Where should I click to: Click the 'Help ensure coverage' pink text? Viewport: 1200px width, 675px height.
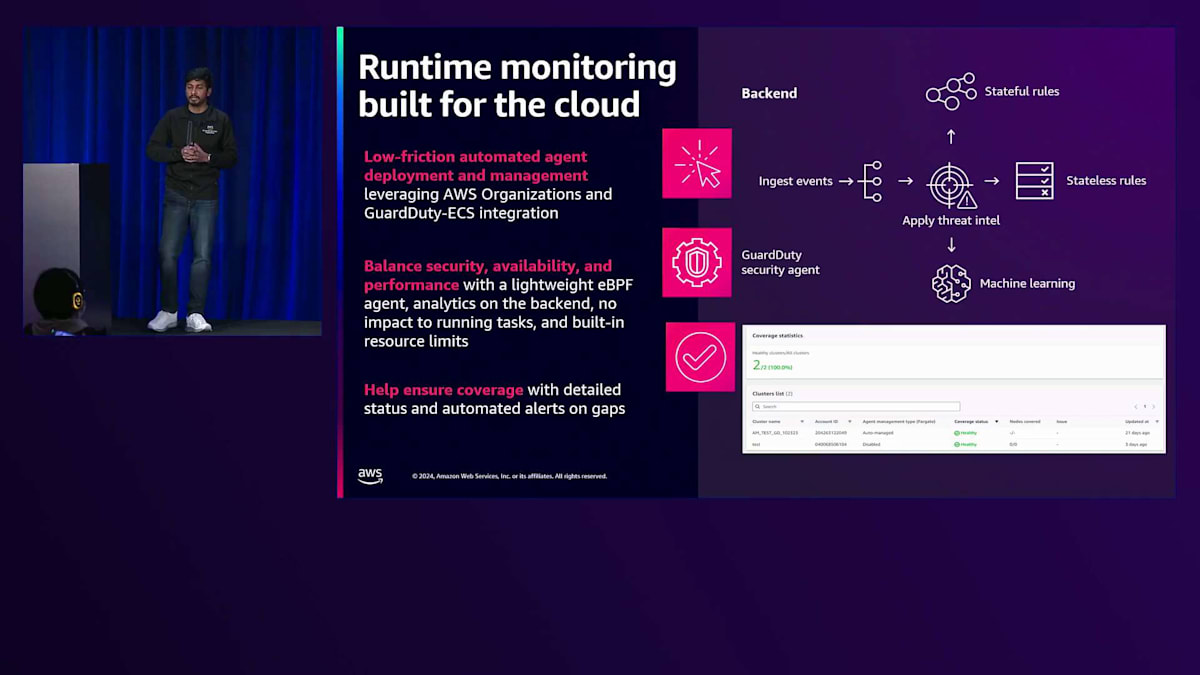444,389
